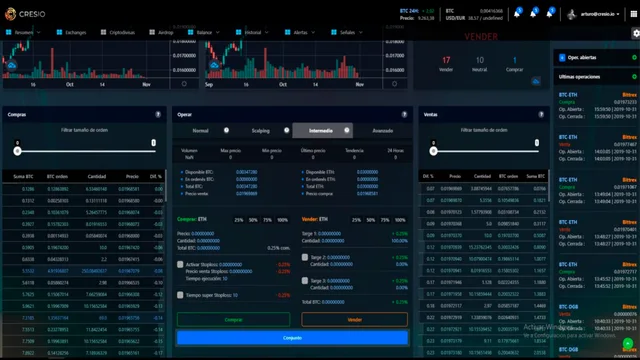Click cloud icon on the left chart
640x360 pixels.
(x=11, y=65)
